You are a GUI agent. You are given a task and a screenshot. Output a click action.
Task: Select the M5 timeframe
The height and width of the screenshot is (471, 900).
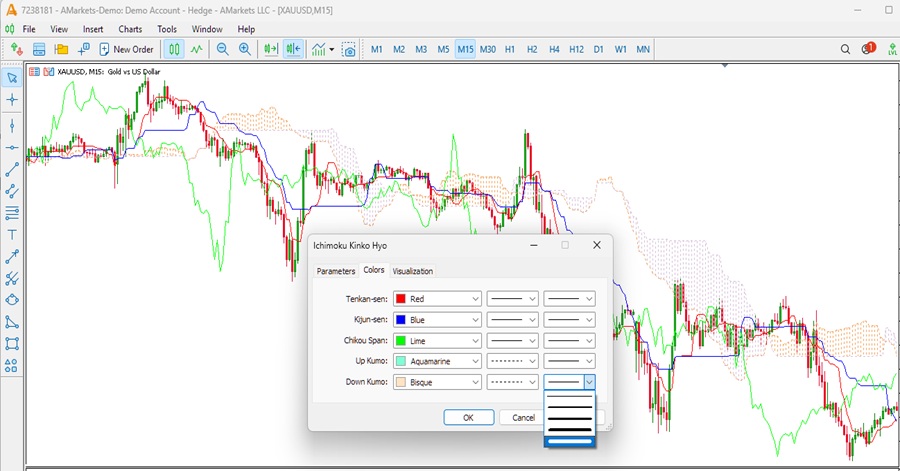[x=443, y=49]
